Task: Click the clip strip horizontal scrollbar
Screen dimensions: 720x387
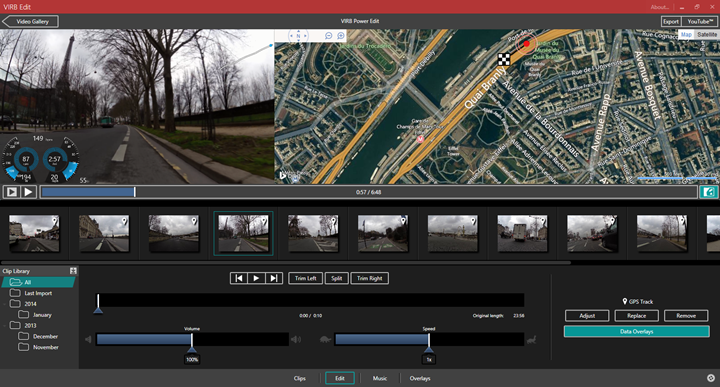Action: pyautogui.click(x=286, y=263)
